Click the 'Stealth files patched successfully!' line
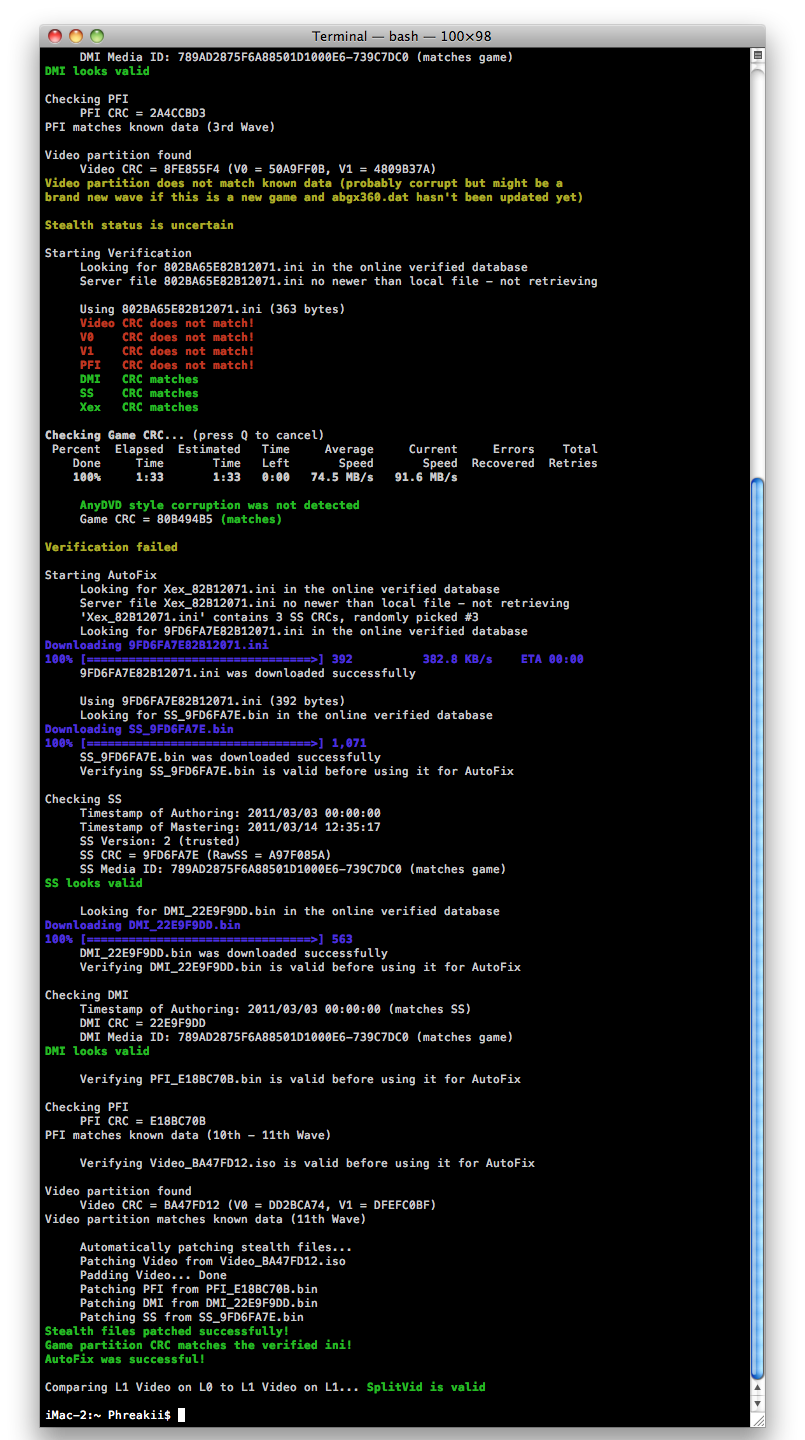 pos(166,1331)
